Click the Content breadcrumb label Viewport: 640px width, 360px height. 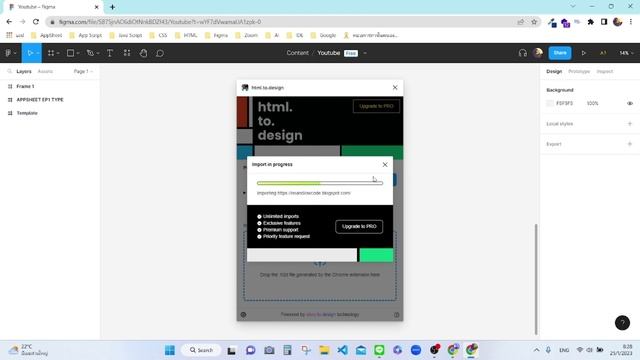point(298,53)
